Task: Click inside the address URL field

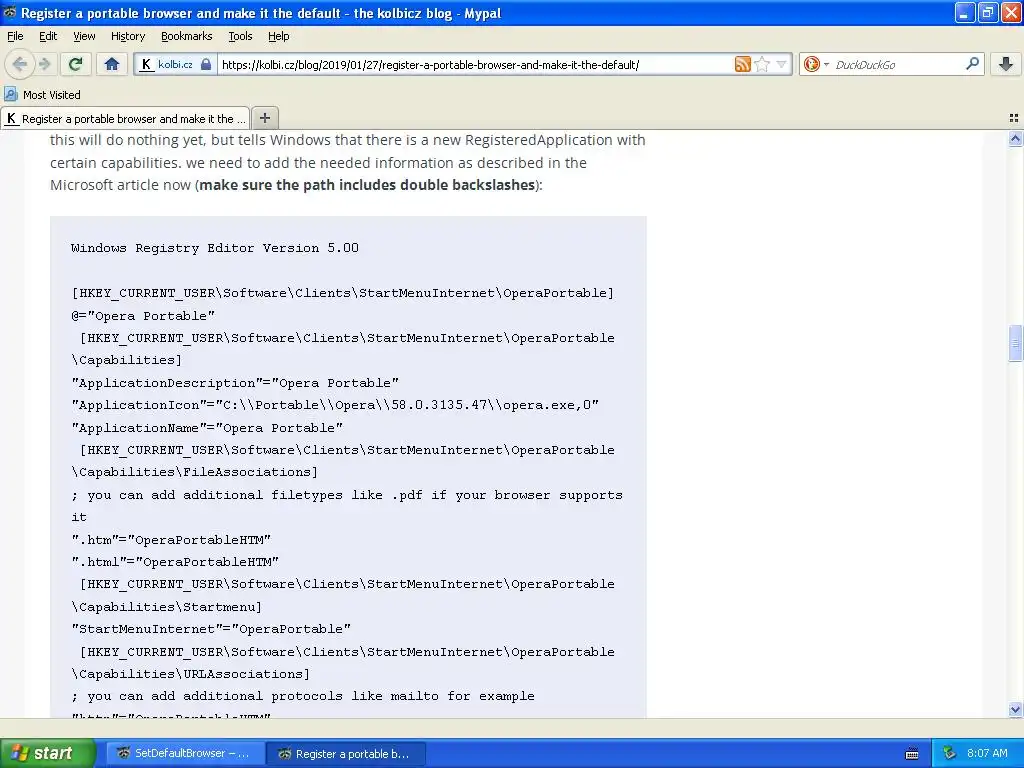Action: tap(475, 64)
